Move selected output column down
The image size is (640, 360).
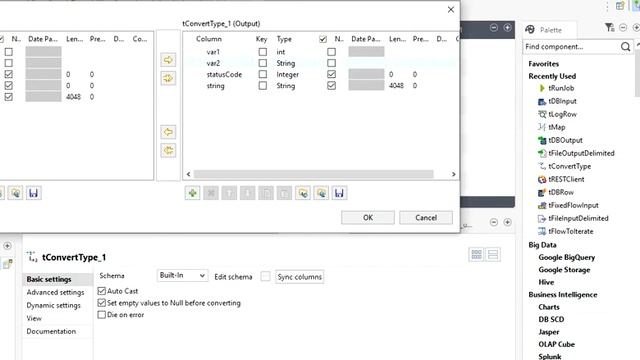(x=247, y=193)
